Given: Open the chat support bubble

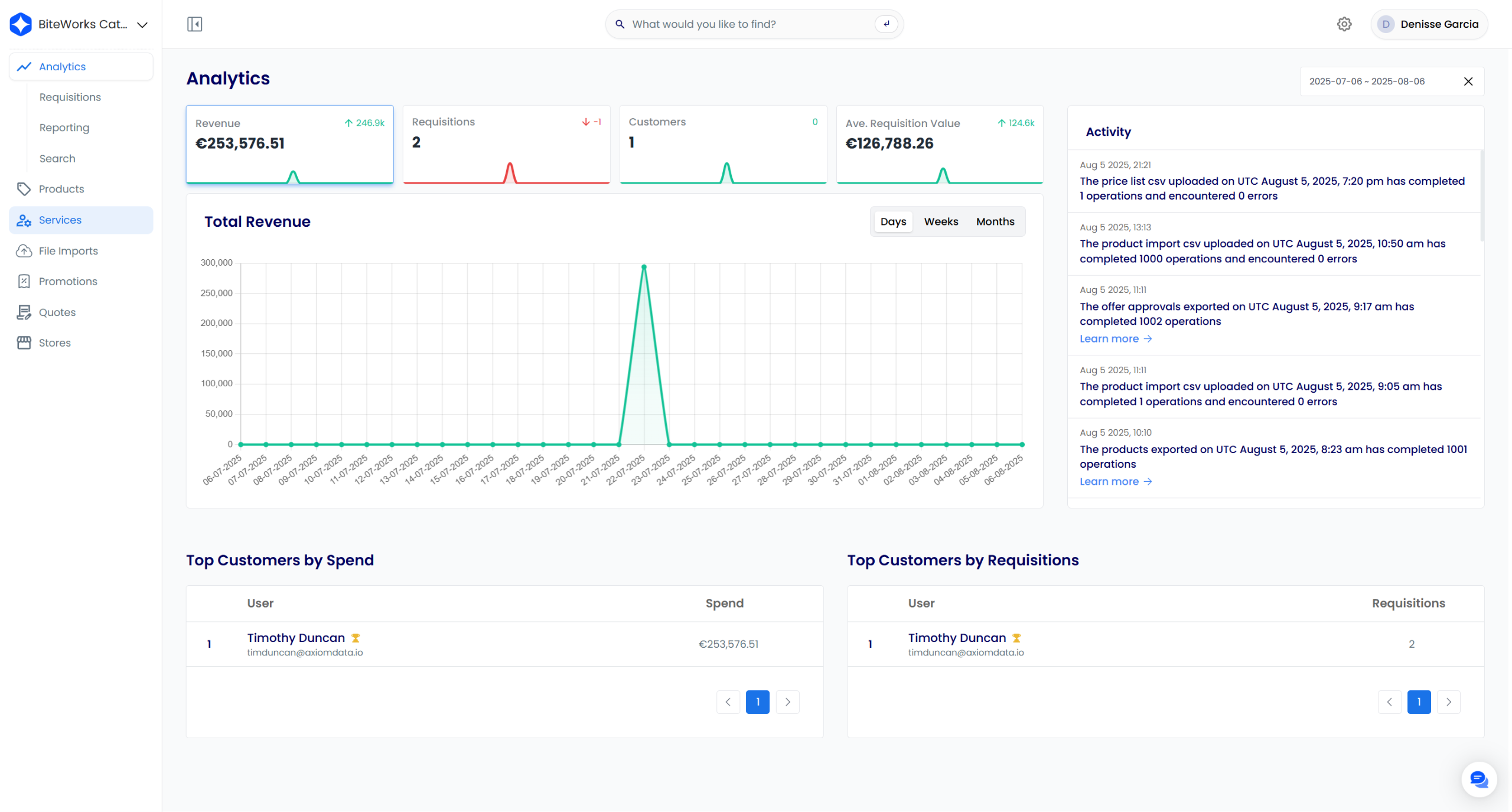Looking at the screenshot, I should click(x=1478, y=780).
